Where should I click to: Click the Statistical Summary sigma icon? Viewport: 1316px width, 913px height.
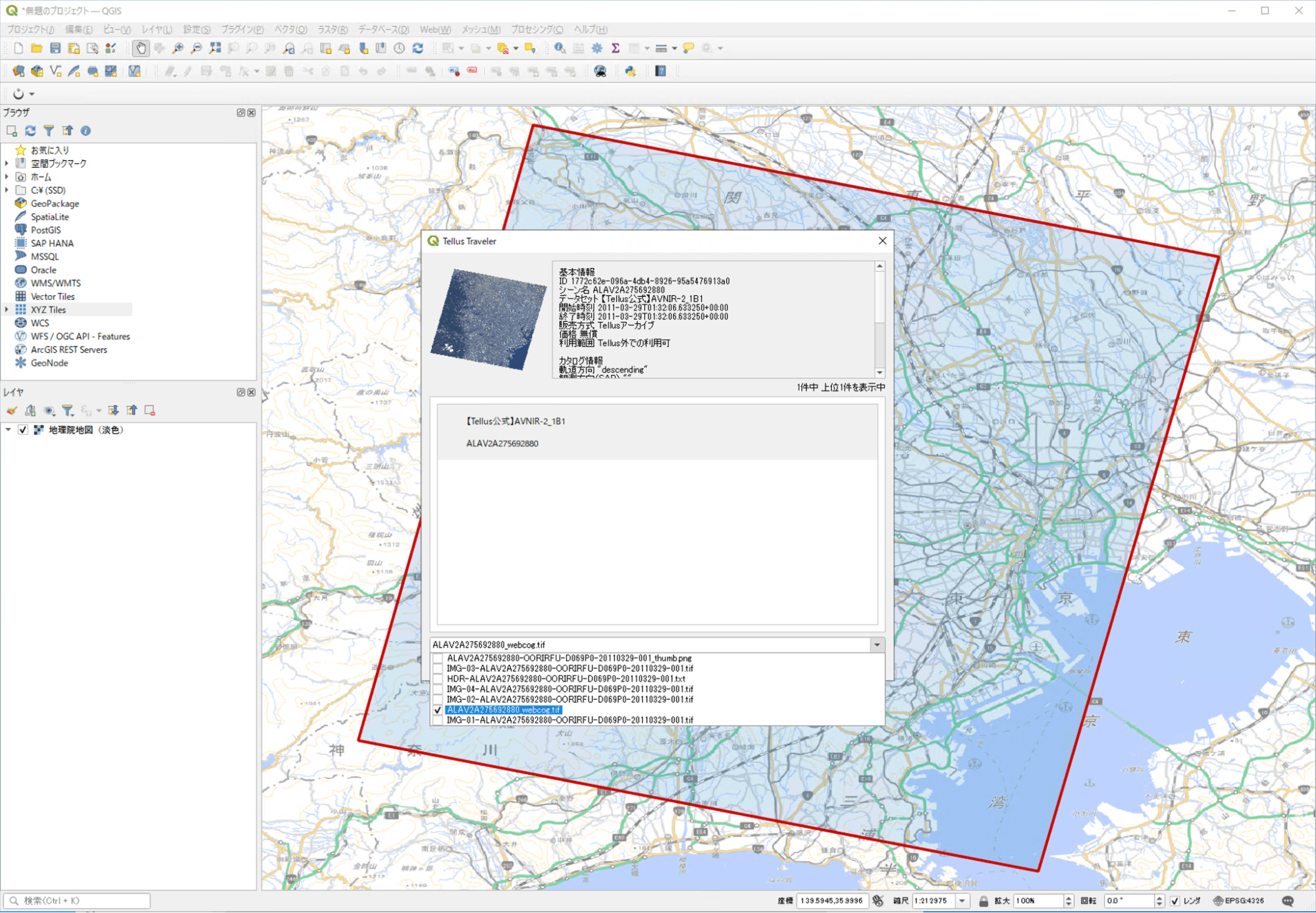click(x=616, y=48)
